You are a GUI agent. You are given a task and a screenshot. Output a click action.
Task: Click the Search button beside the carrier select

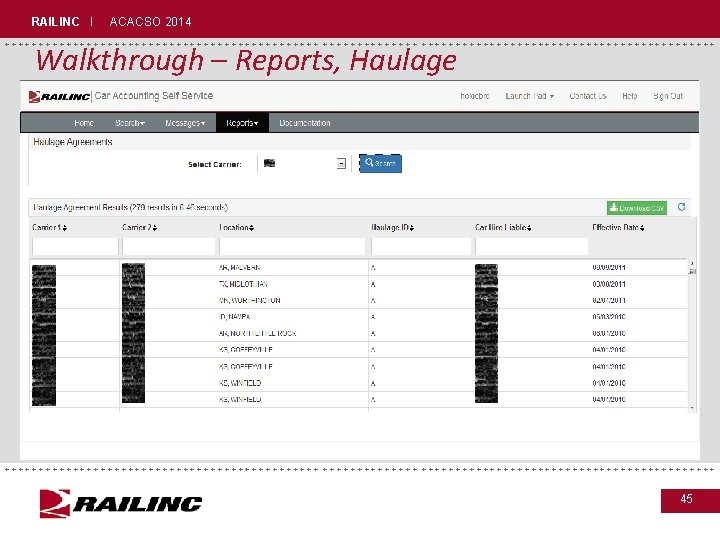[380, 163]
